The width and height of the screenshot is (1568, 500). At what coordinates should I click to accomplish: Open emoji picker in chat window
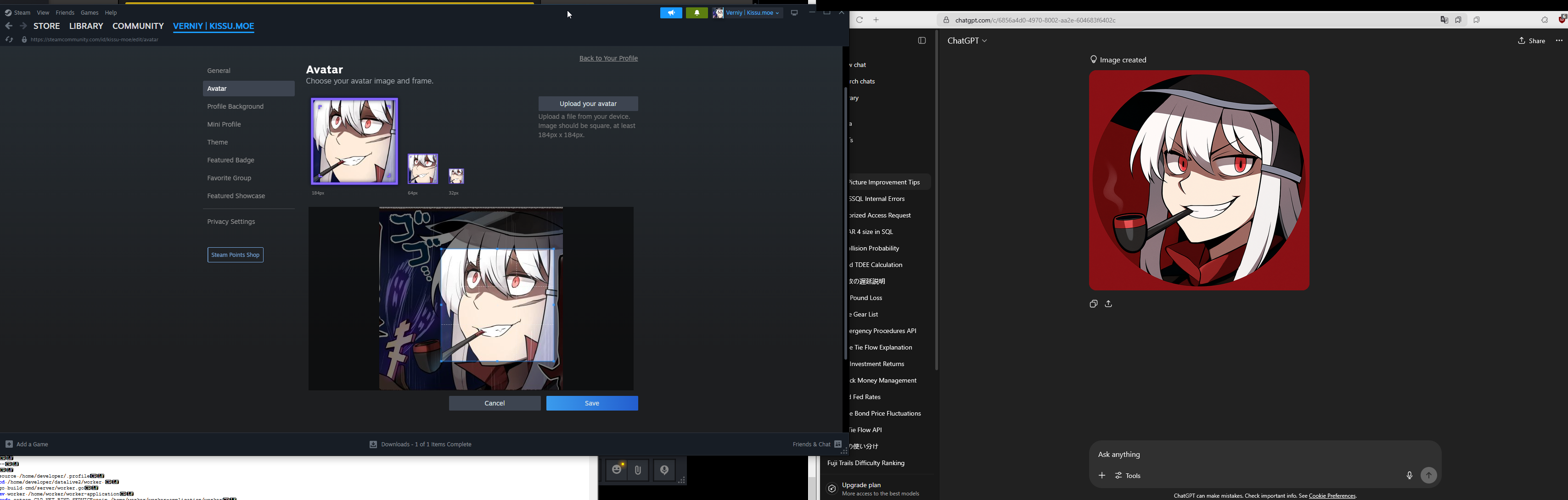[x=617, y=470]
